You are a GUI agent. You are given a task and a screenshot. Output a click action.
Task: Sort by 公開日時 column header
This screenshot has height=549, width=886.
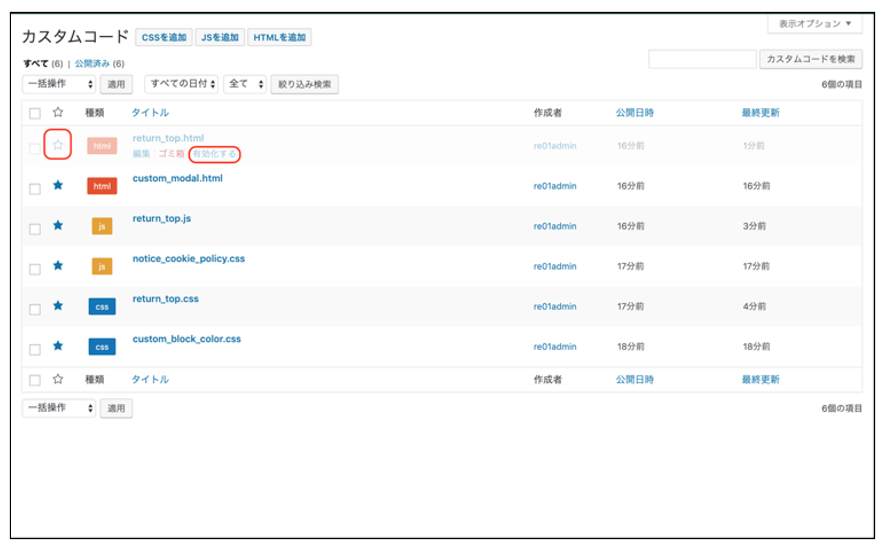coord(635,112)
